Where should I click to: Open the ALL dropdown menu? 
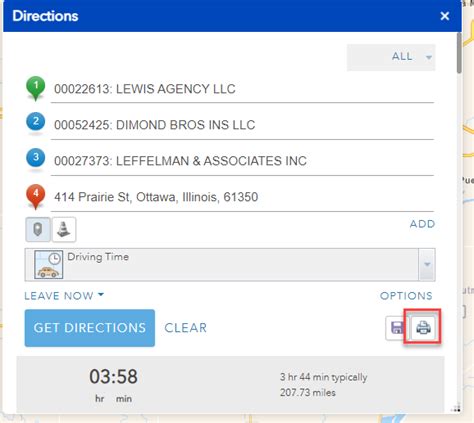coord(391,57)
